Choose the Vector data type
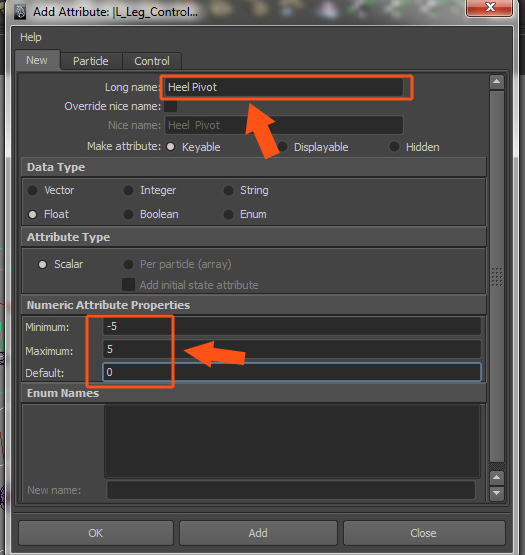This screenshot has height=555, width=525. [33, 190]
